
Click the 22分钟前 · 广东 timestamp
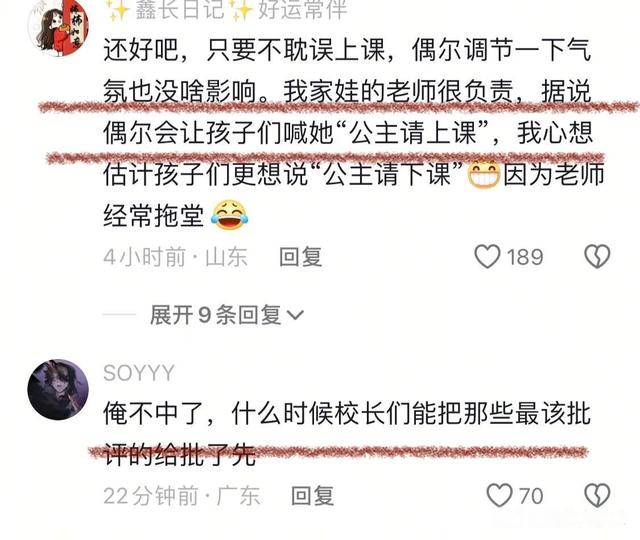[x=182, y=496]
